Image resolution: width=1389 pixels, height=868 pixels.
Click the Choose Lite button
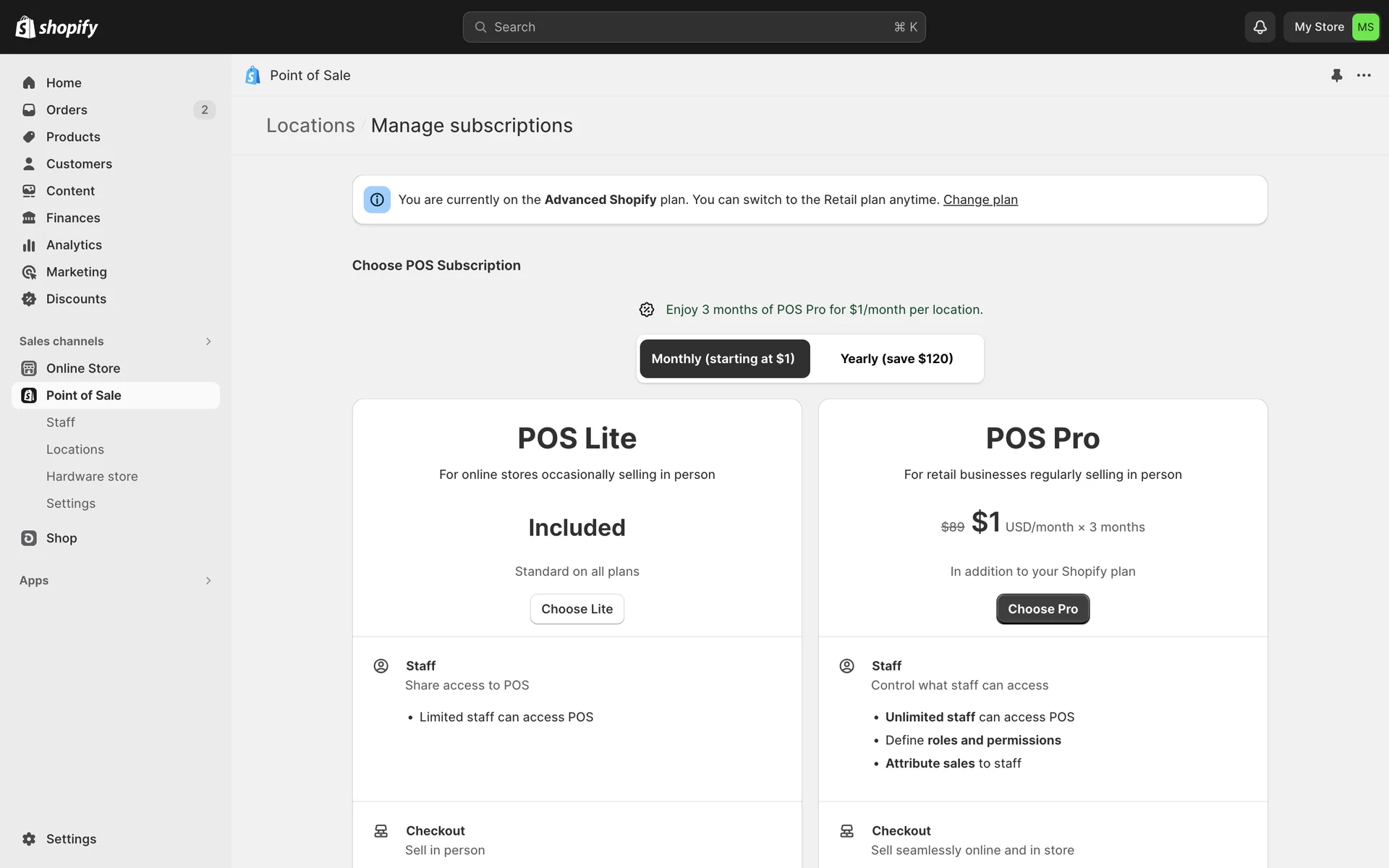(577, 609)
